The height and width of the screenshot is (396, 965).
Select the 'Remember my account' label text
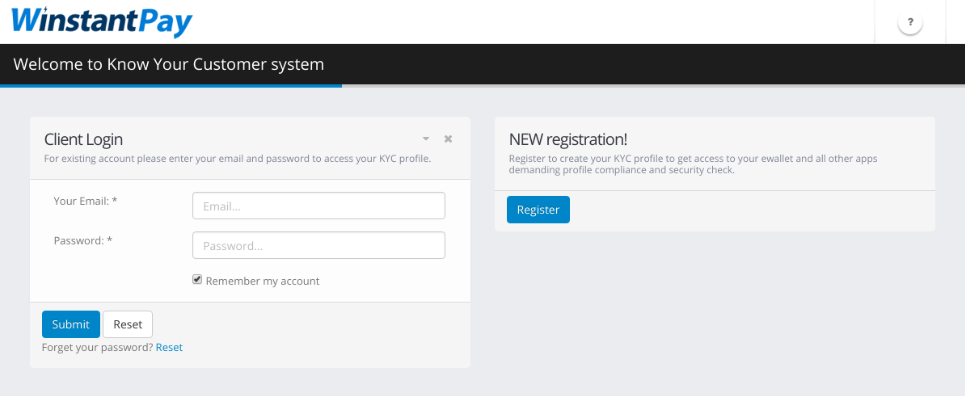tap(263, 281)
